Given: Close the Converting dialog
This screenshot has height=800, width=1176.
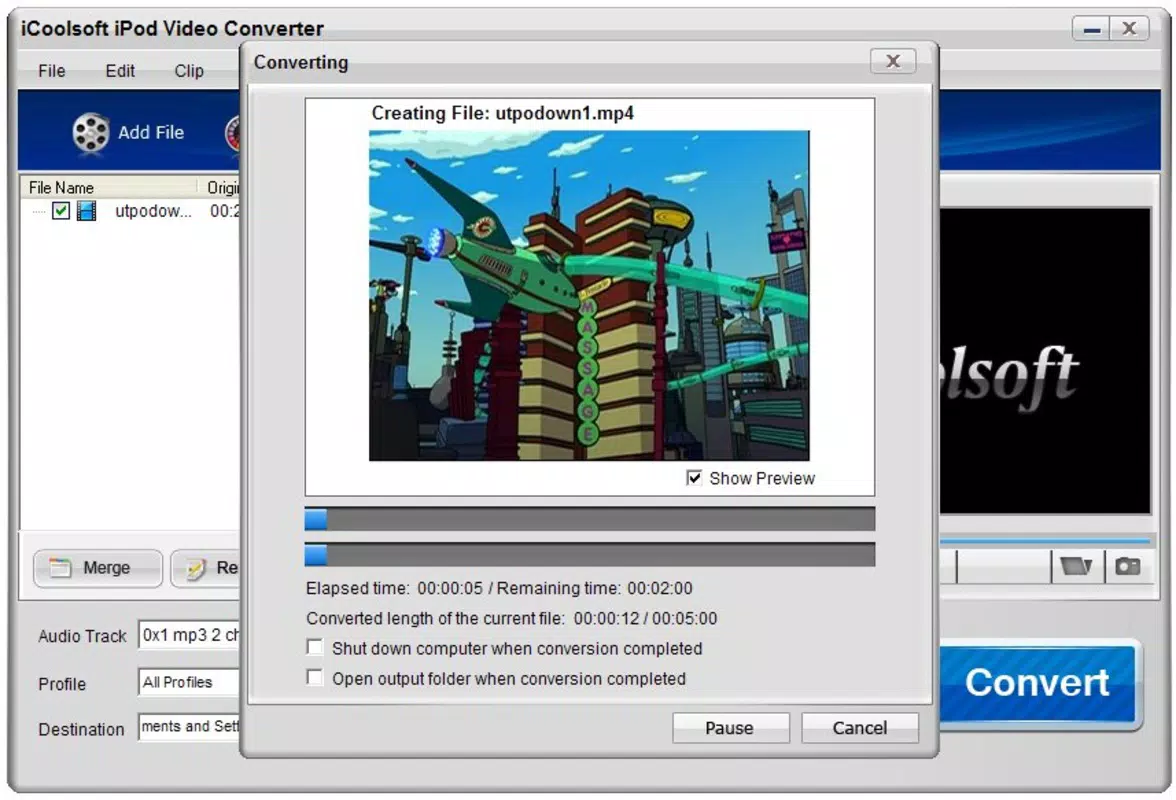Looking at the screenshot, I should point(892,61).
